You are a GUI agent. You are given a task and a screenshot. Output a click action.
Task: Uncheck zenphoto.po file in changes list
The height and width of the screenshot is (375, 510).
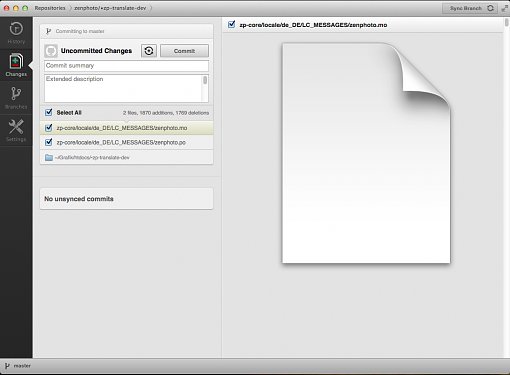(x=49, y=142)
